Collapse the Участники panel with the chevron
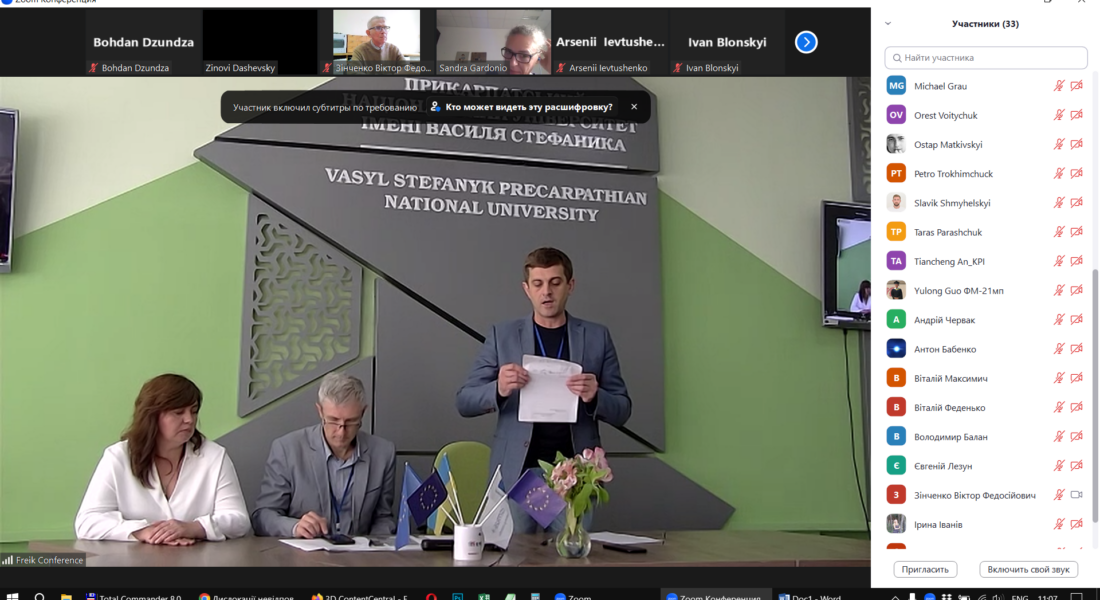This screenshot has height=600, width=1100. (x=888, y=23)
